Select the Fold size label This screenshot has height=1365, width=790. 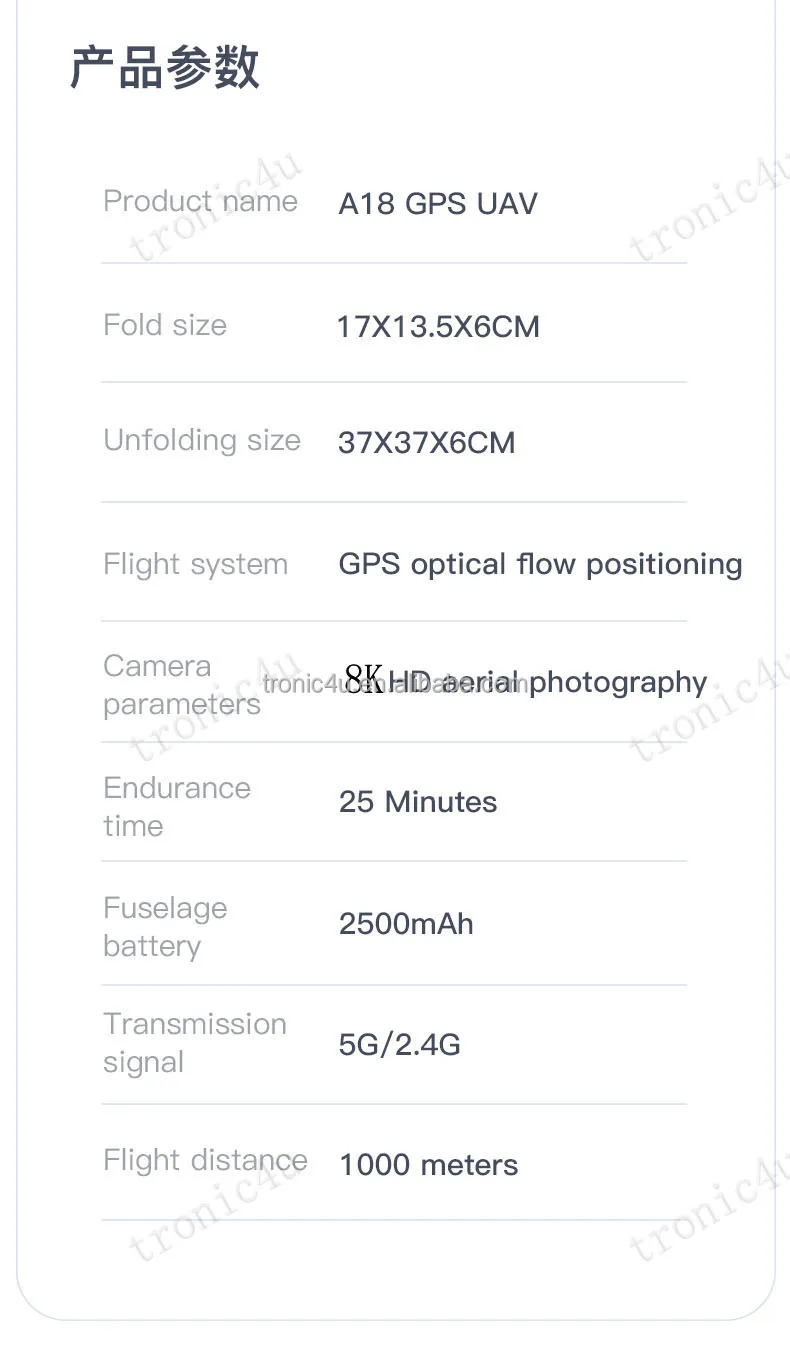165,325
